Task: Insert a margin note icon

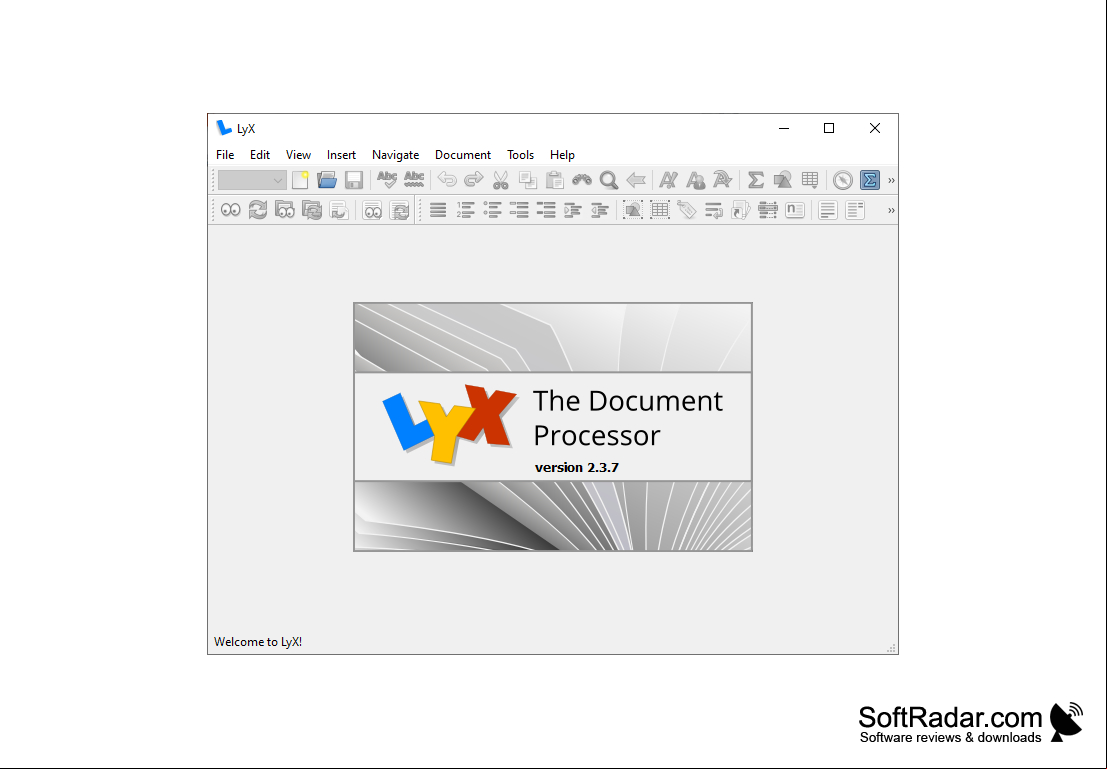Action: coord(855,210)
